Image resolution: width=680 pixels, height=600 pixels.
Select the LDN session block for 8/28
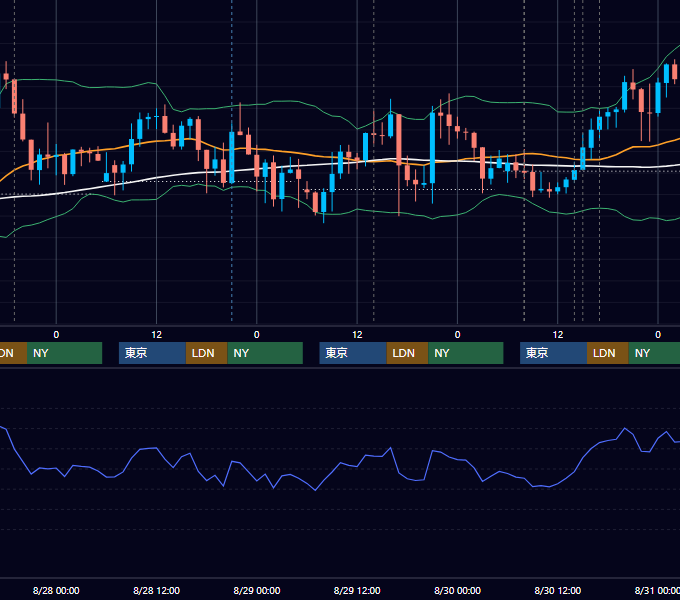click(x=206, y=353)
